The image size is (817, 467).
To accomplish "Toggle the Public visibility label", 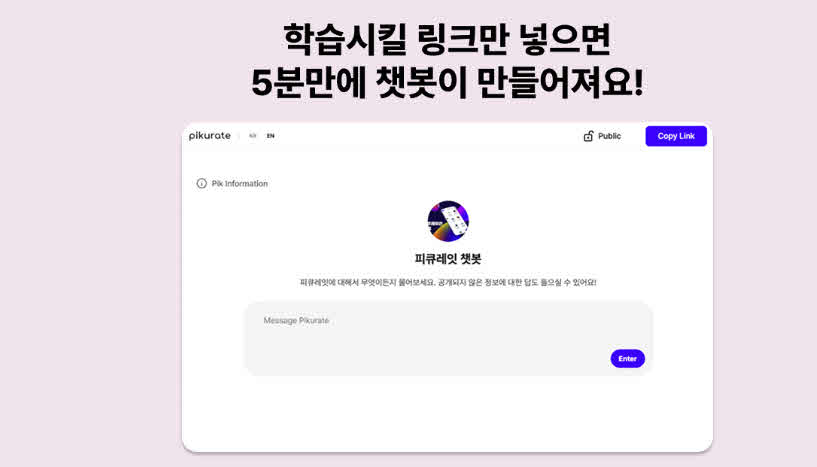I will coord(609,136).
